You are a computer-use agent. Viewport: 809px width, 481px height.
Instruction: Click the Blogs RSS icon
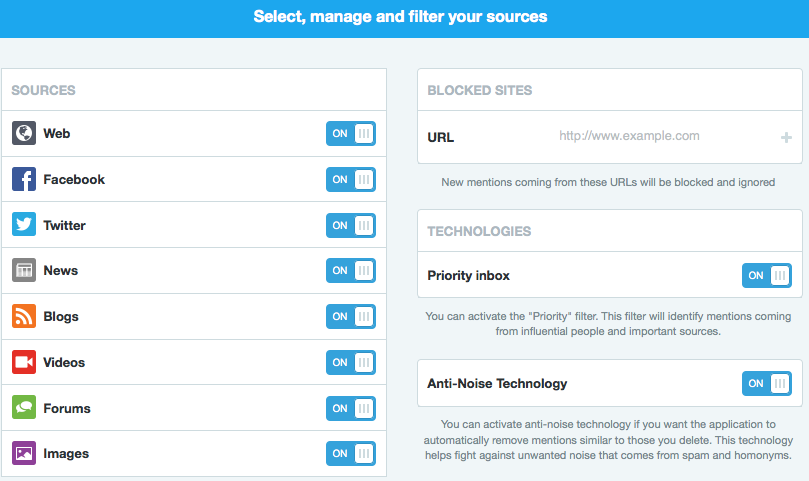(24, 316)
